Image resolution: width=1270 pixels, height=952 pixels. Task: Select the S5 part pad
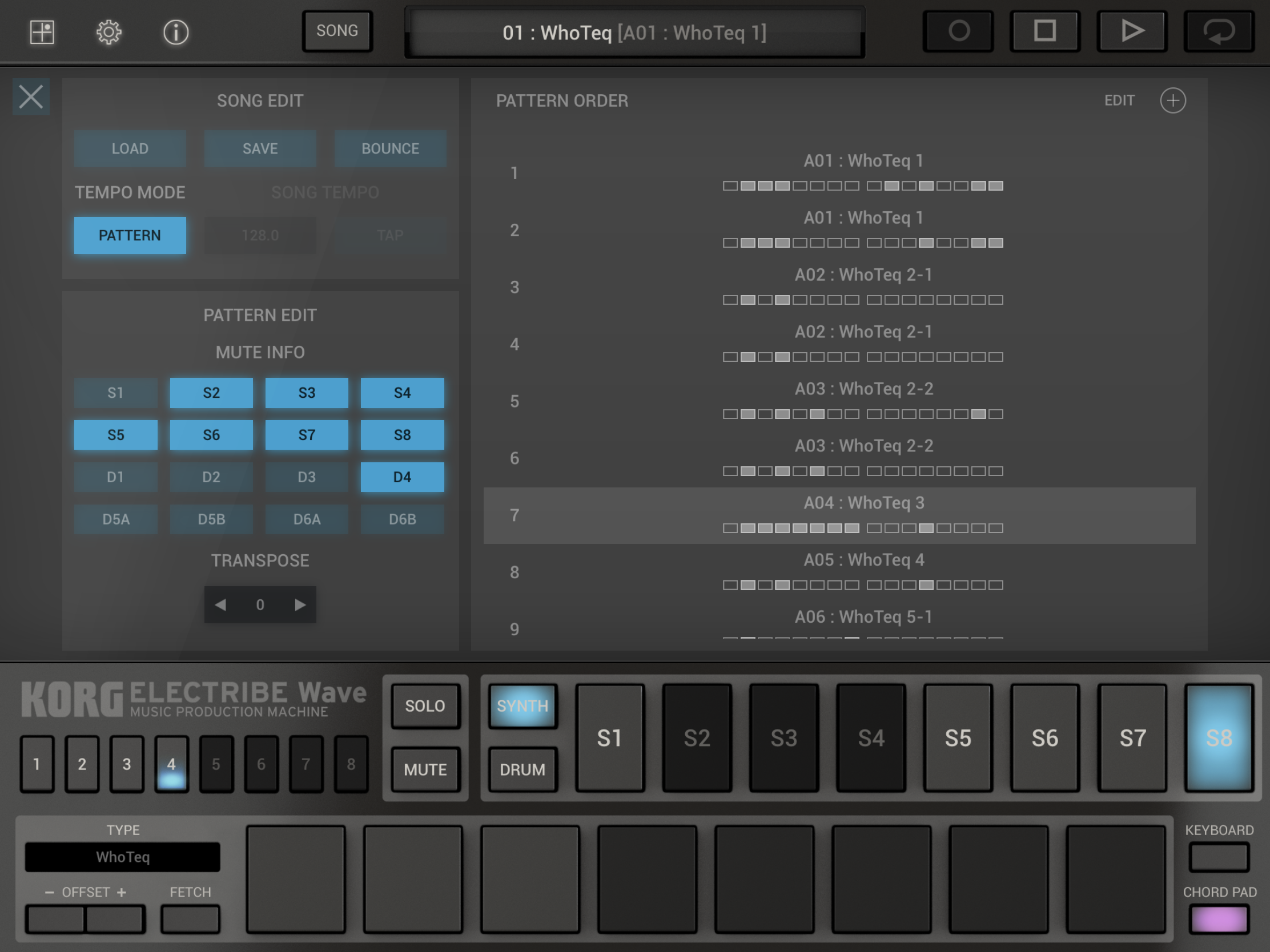(x=958, y=738)
